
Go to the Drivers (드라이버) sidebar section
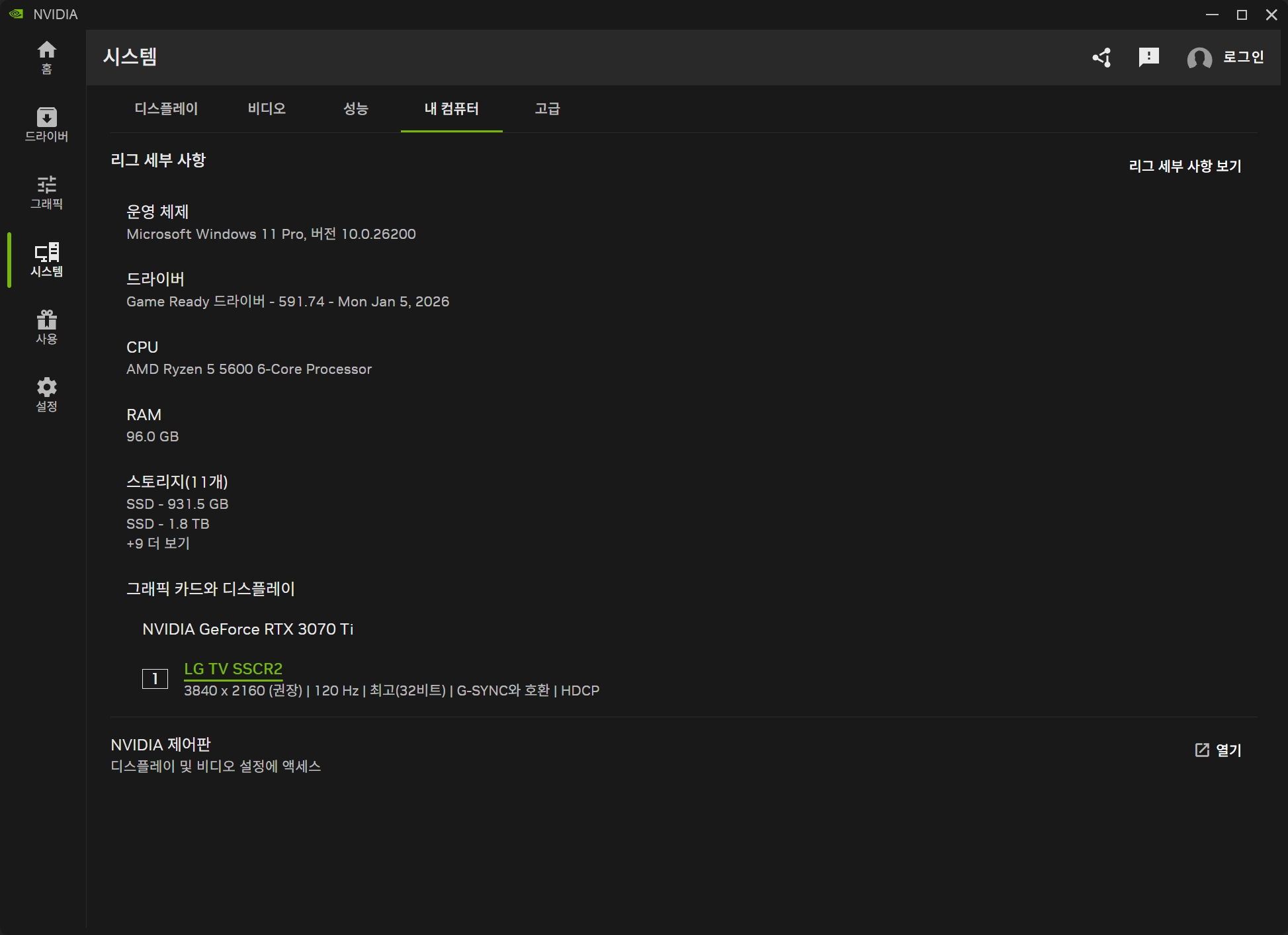pos(46,124)
